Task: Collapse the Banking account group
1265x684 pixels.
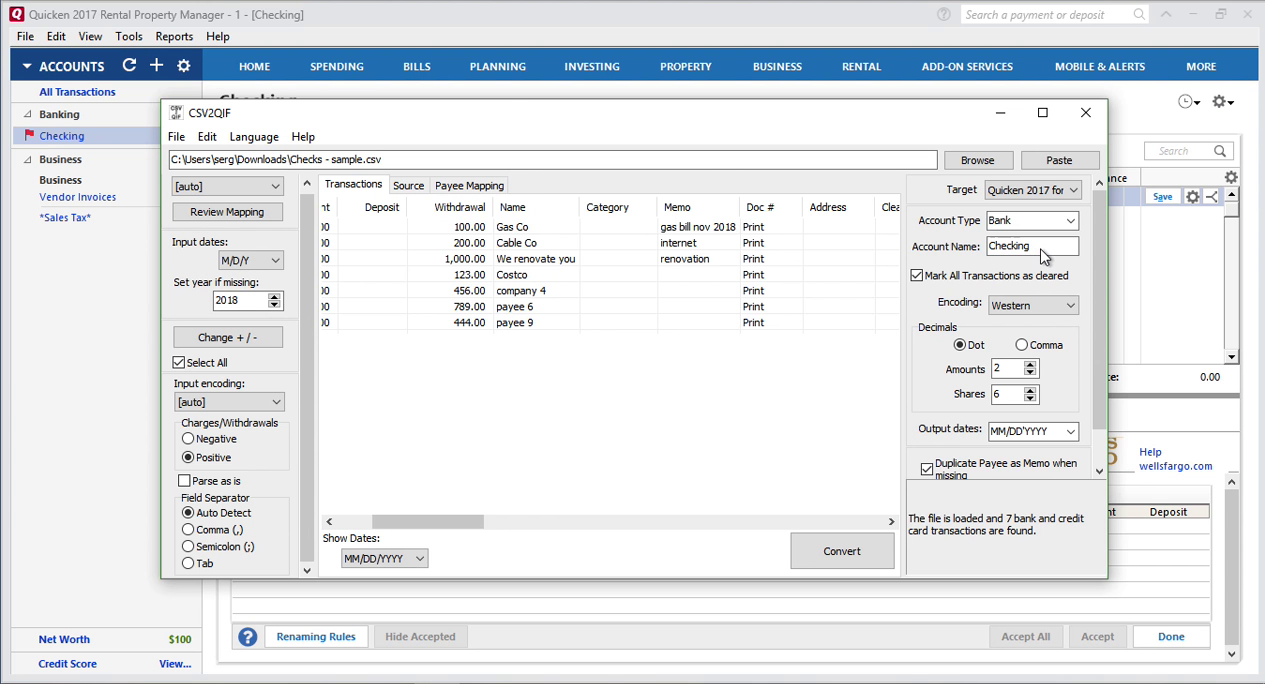Action: (27, 114)
